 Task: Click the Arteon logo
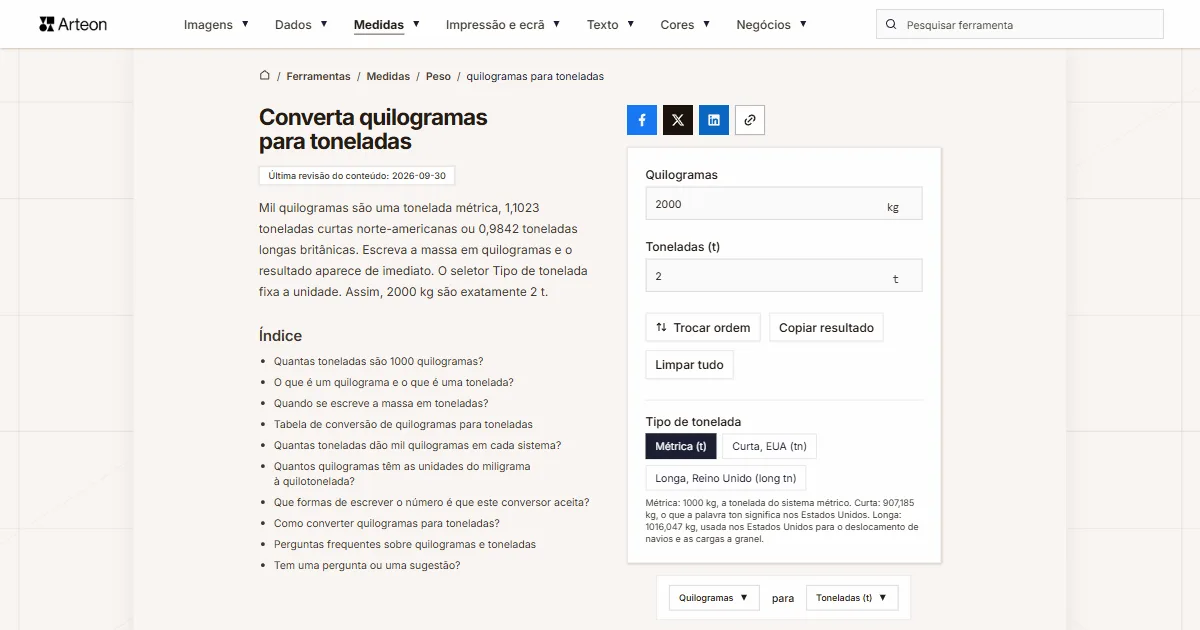click(x=73, y=24)
